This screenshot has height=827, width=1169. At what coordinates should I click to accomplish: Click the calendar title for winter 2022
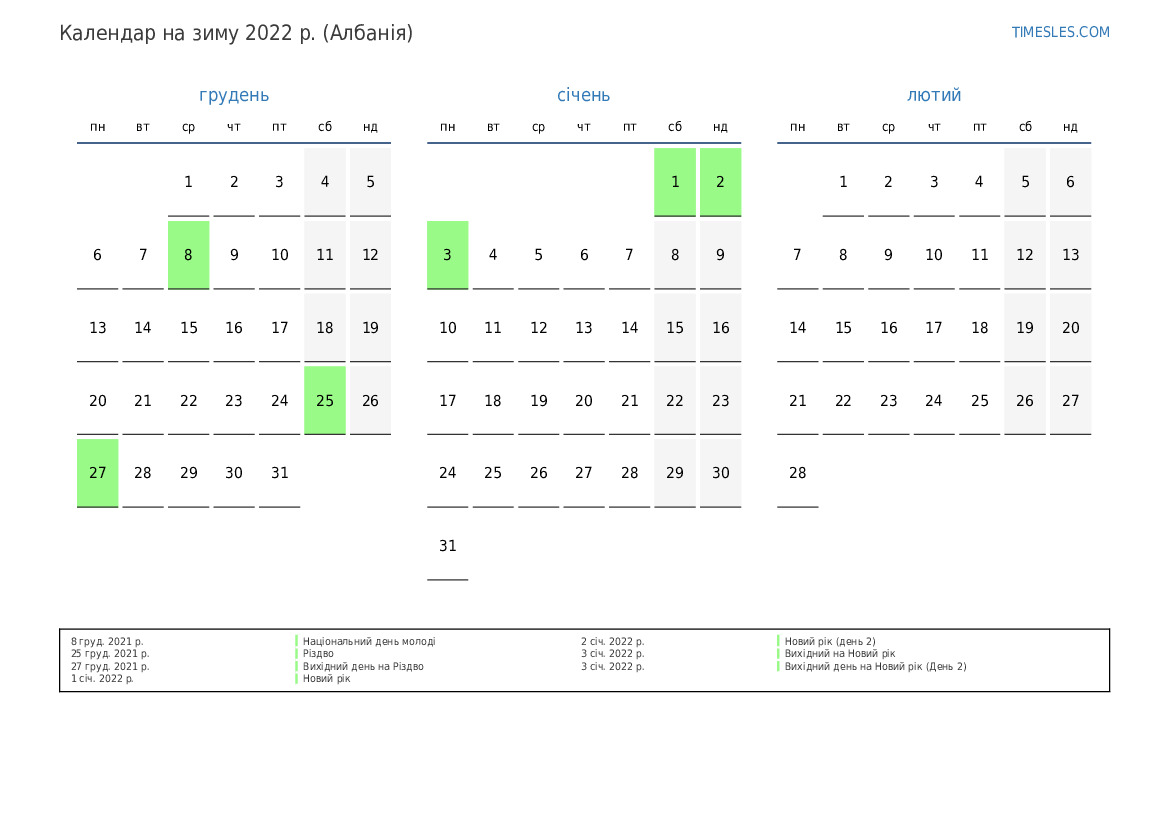click(236, 33)
